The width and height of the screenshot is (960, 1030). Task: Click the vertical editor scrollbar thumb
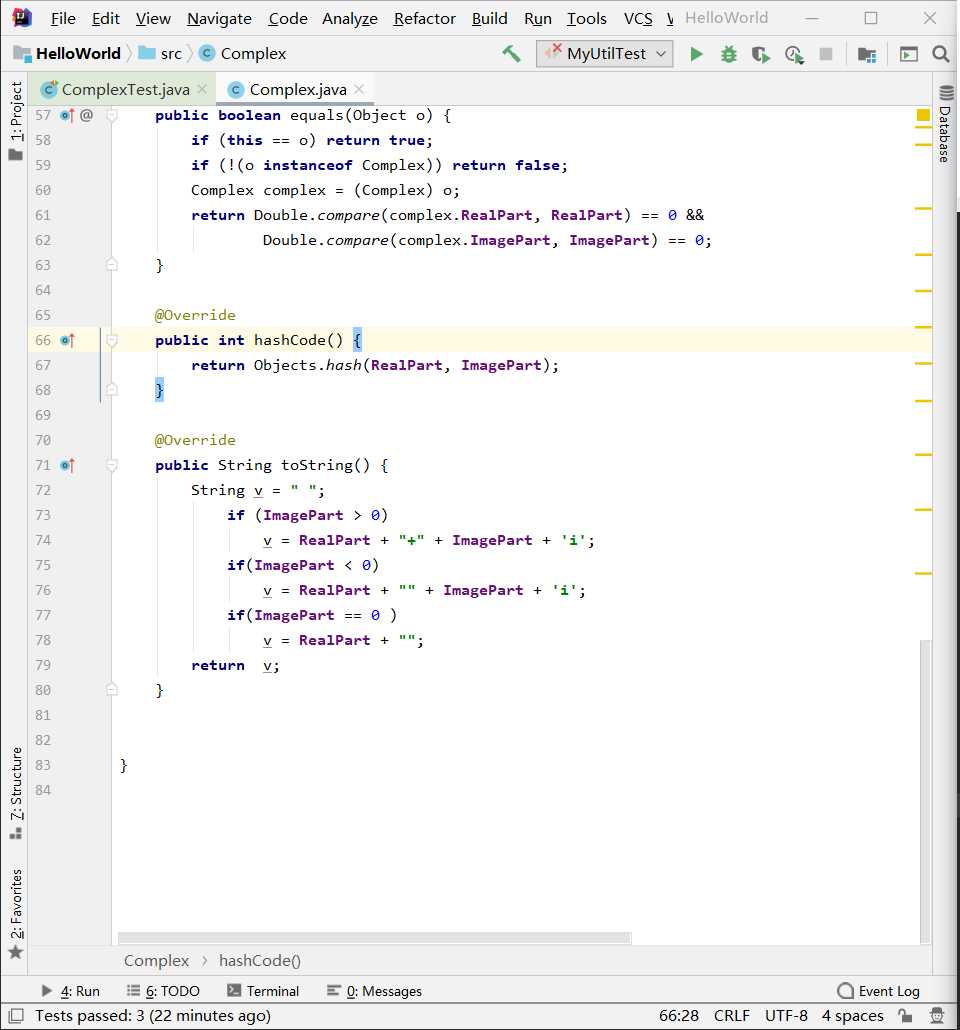click(x=925, y=792)
